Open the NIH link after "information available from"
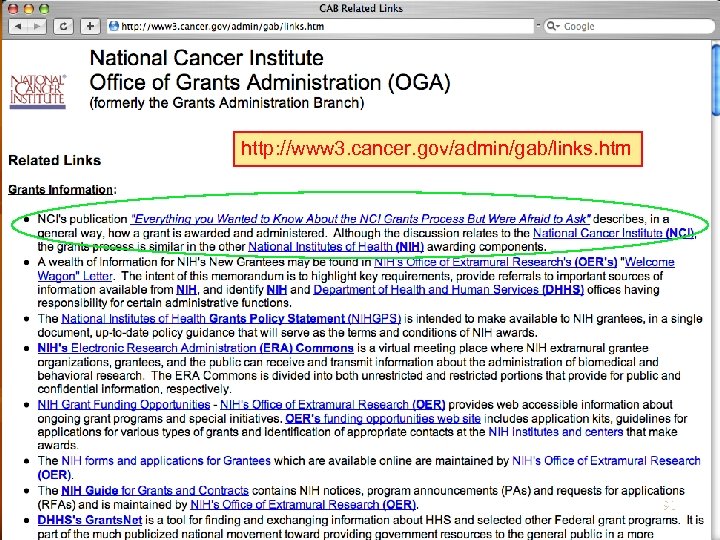 tap(186, 290)
